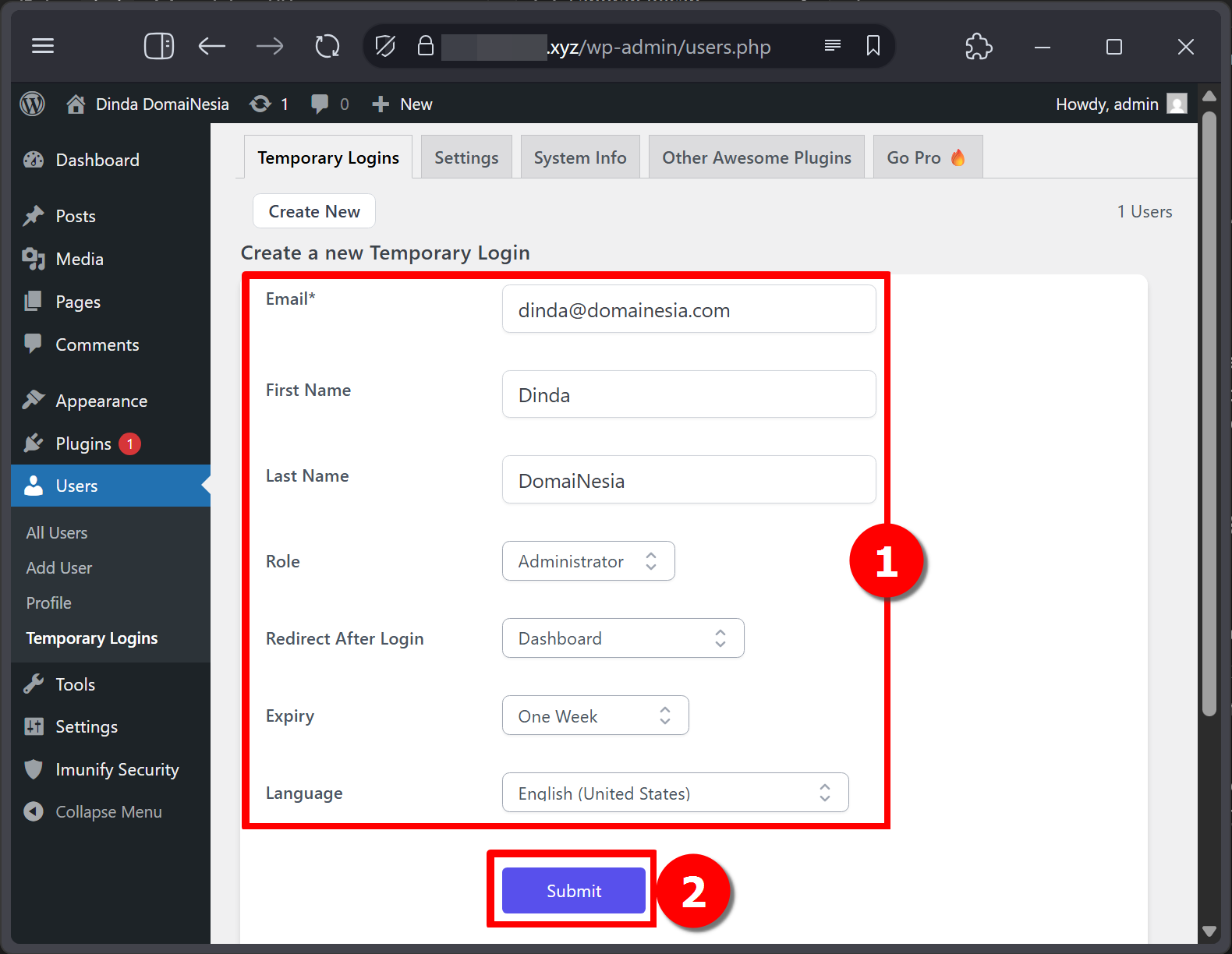
Task: Open Settings menu in sidebar
Action: [x=111, y=726]
